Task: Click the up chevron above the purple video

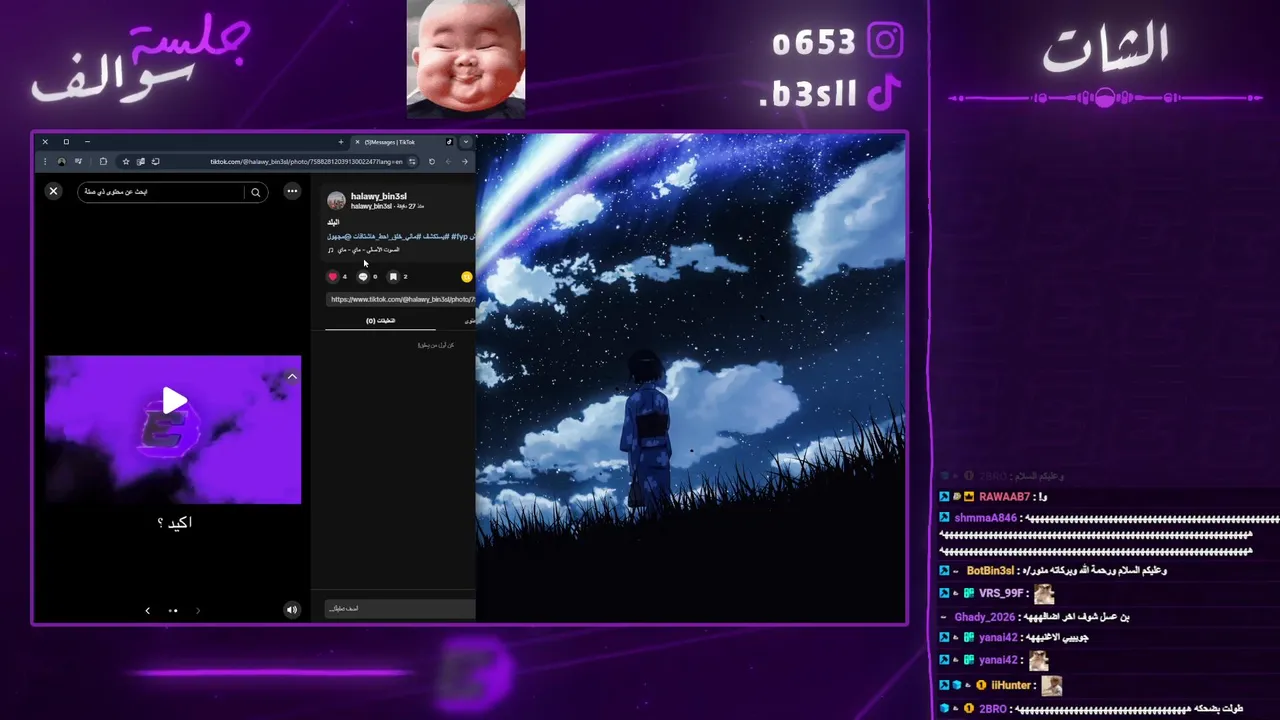Action: click(292, 377)
